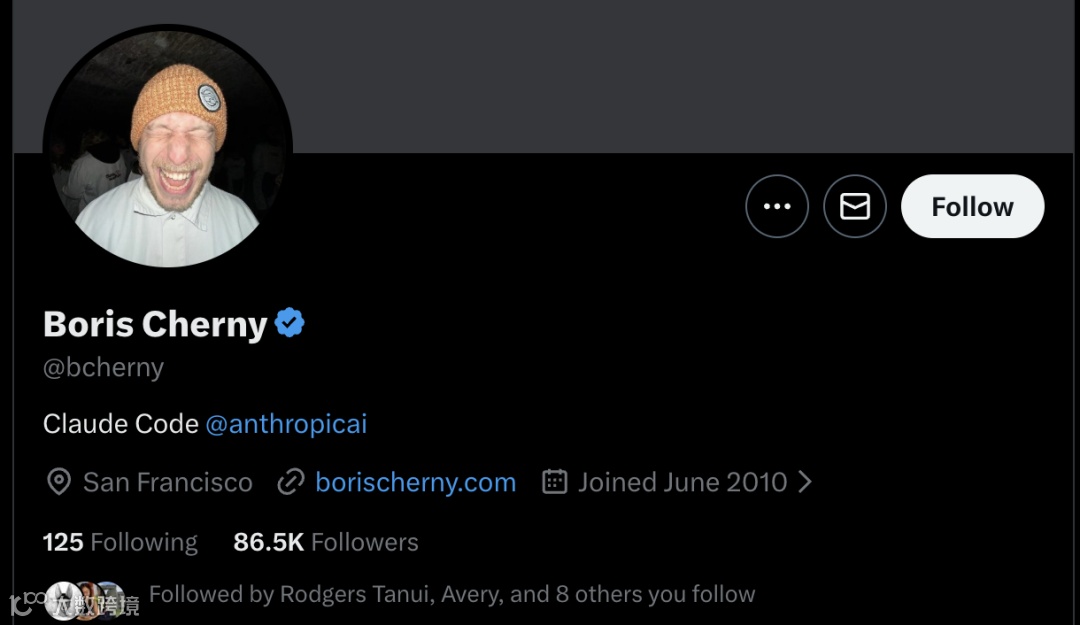The width and height of the screenshot is (1080, 625).
Task: Click the location pin icon
Action: click(x=59, y=482)
